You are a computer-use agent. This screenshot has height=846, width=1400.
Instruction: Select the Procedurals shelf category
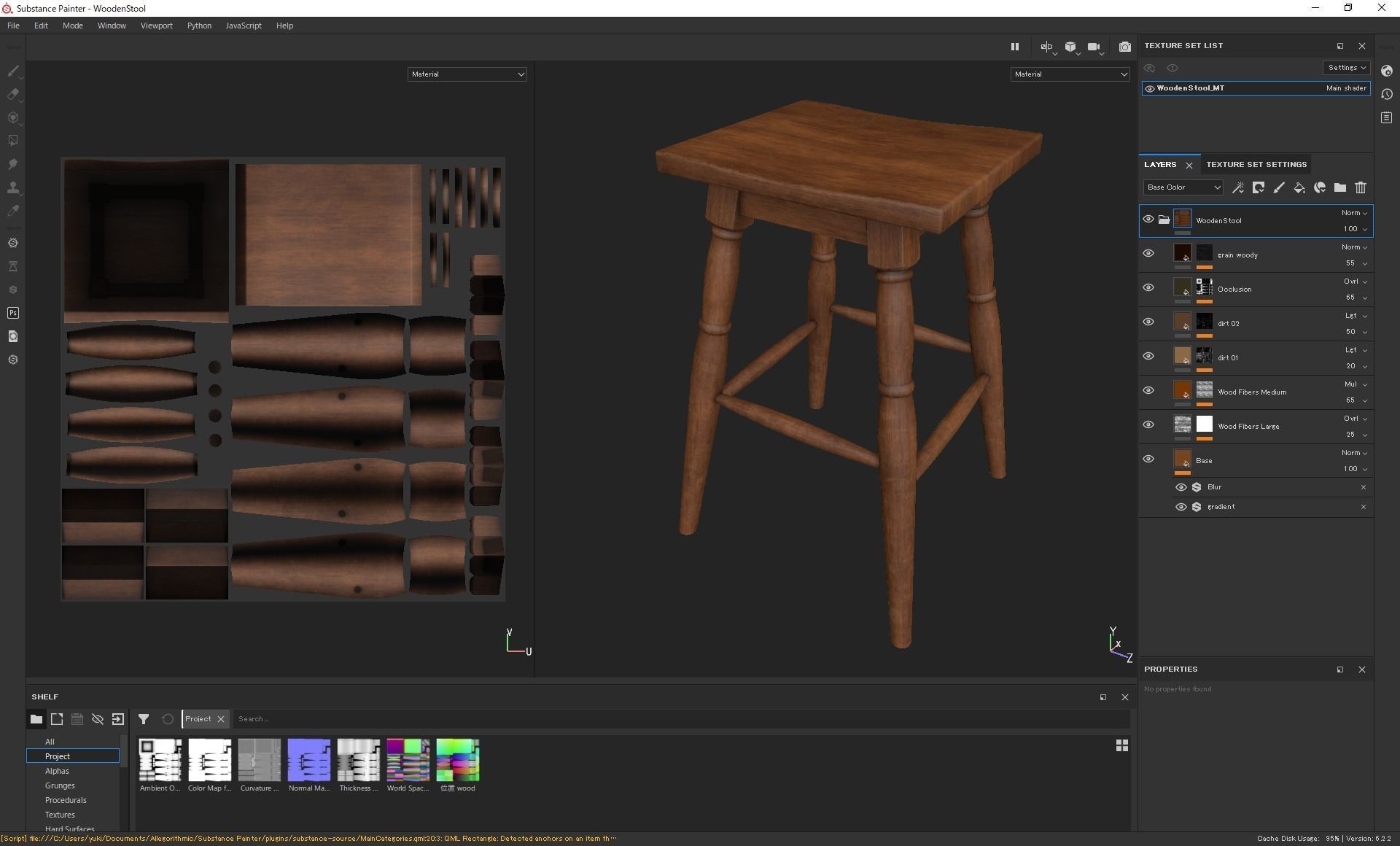(66, 800)
